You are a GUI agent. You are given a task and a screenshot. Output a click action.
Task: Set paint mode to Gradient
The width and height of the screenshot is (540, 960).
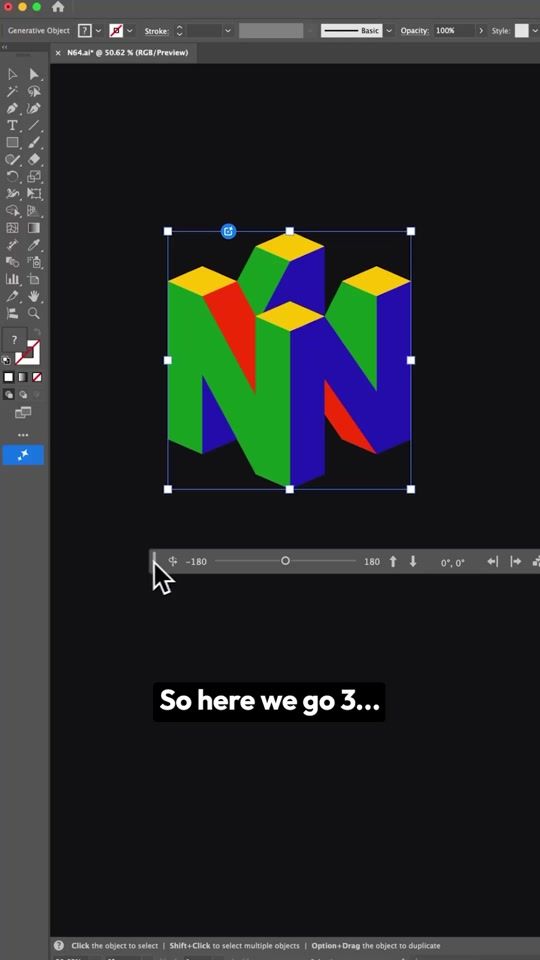[23, 377]
